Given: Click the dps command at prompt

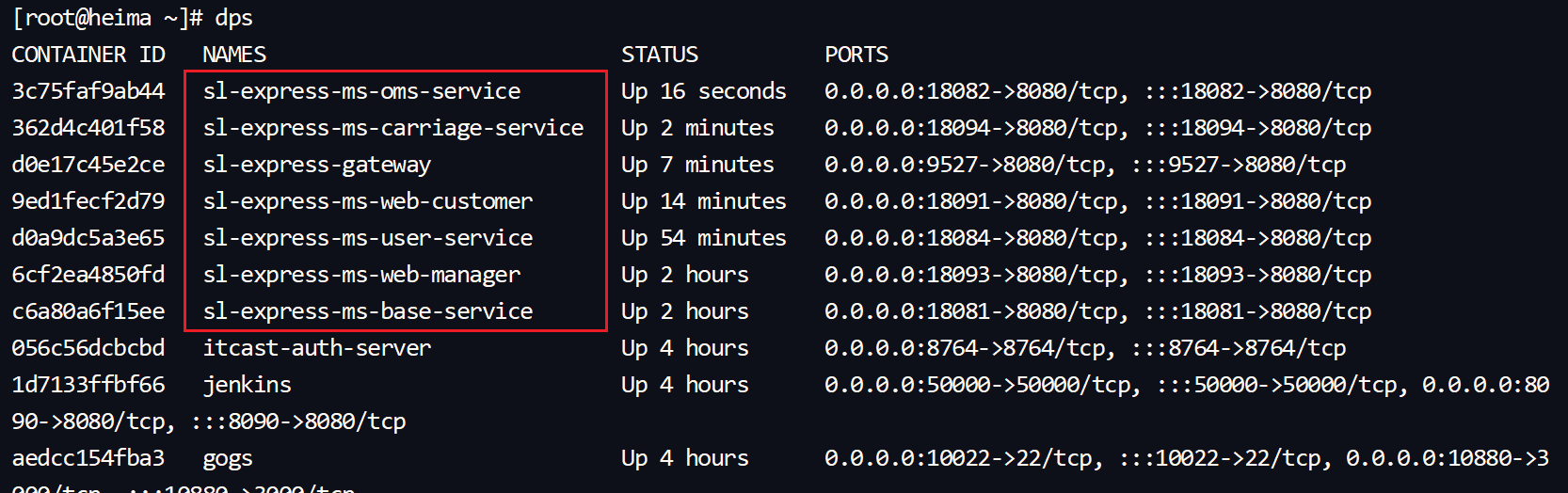Looking at the screenshot, I should click(x=234, y=18).
